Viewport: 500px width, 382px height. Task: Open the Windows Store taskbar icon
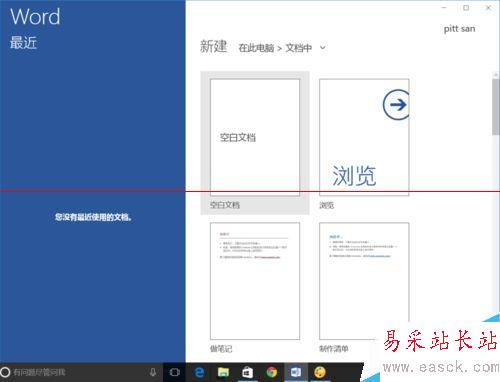[x=247, y=372]
